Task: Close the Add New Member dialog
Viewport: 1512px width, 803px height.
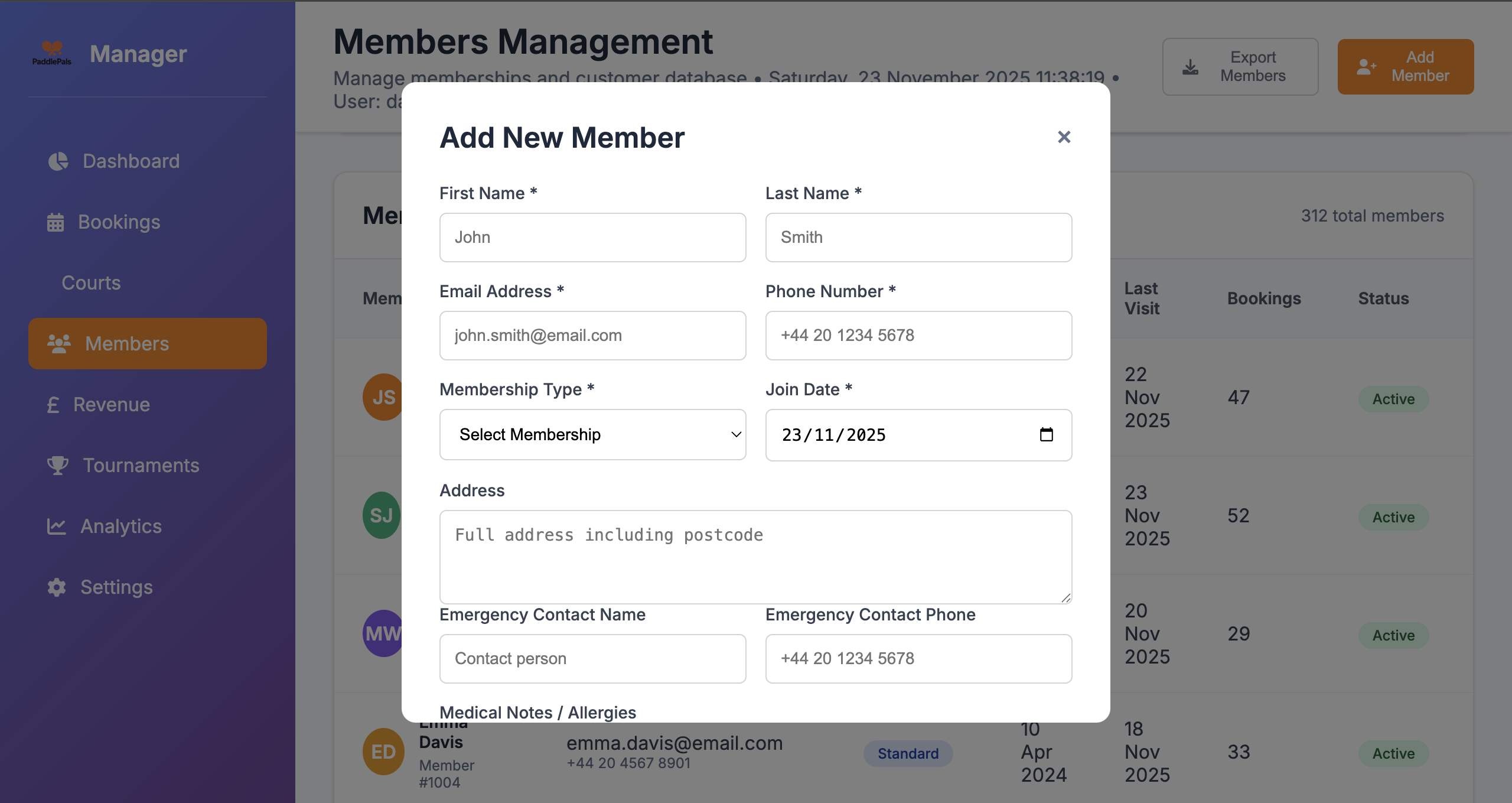Action: tap(1064, 137)
